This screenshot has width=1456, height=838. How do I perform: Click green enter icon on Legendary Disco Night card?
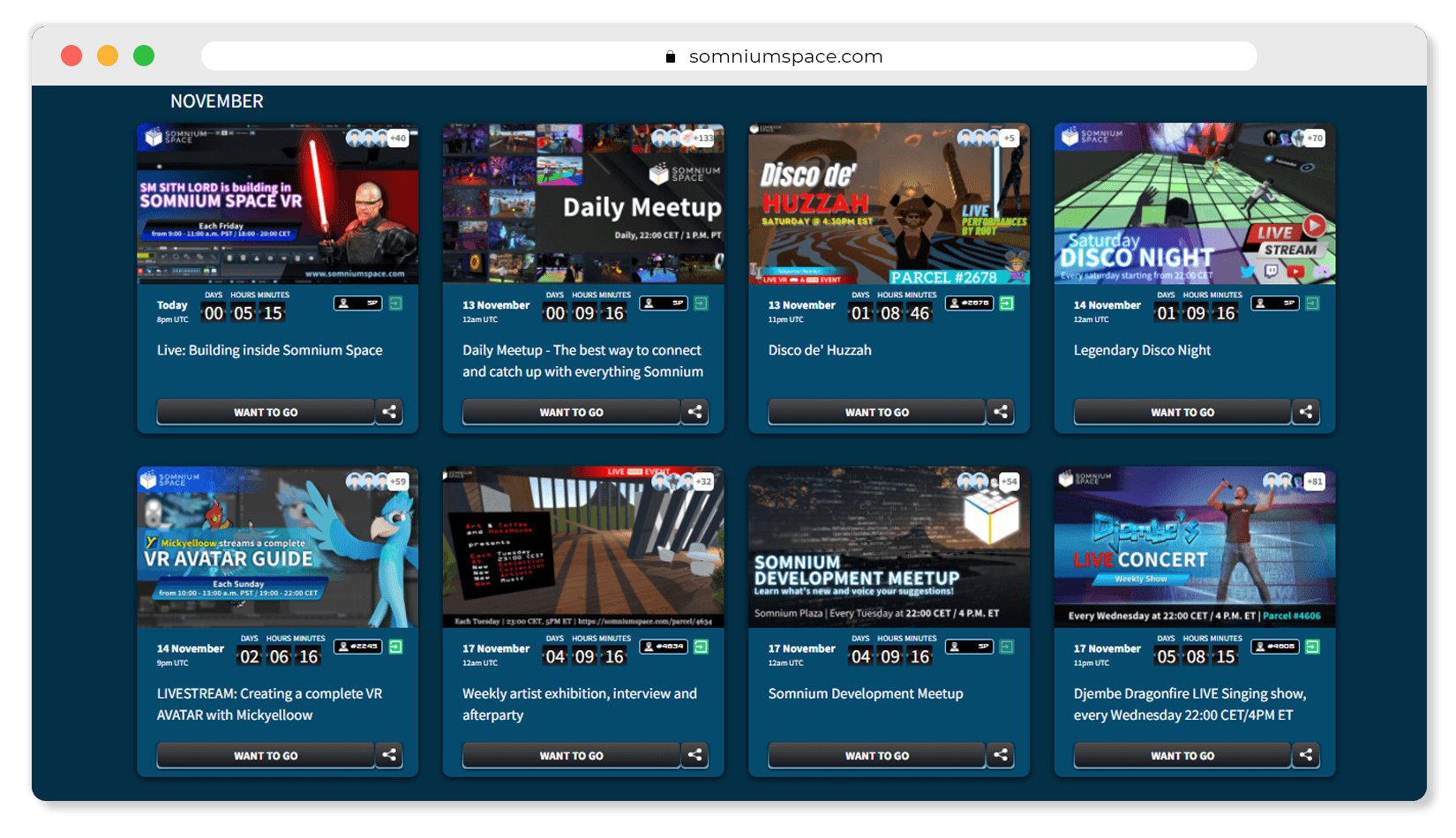1313,303
